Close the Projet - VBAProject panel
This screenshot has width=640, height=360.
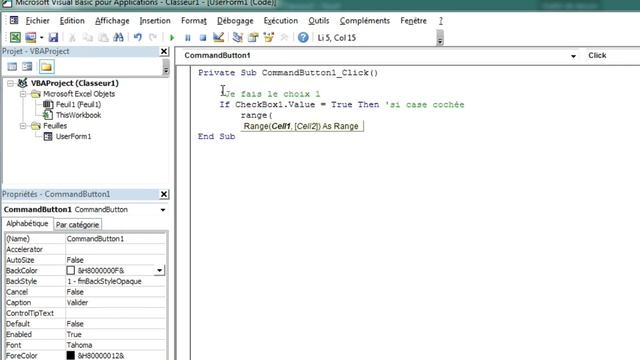click(164, 51)
